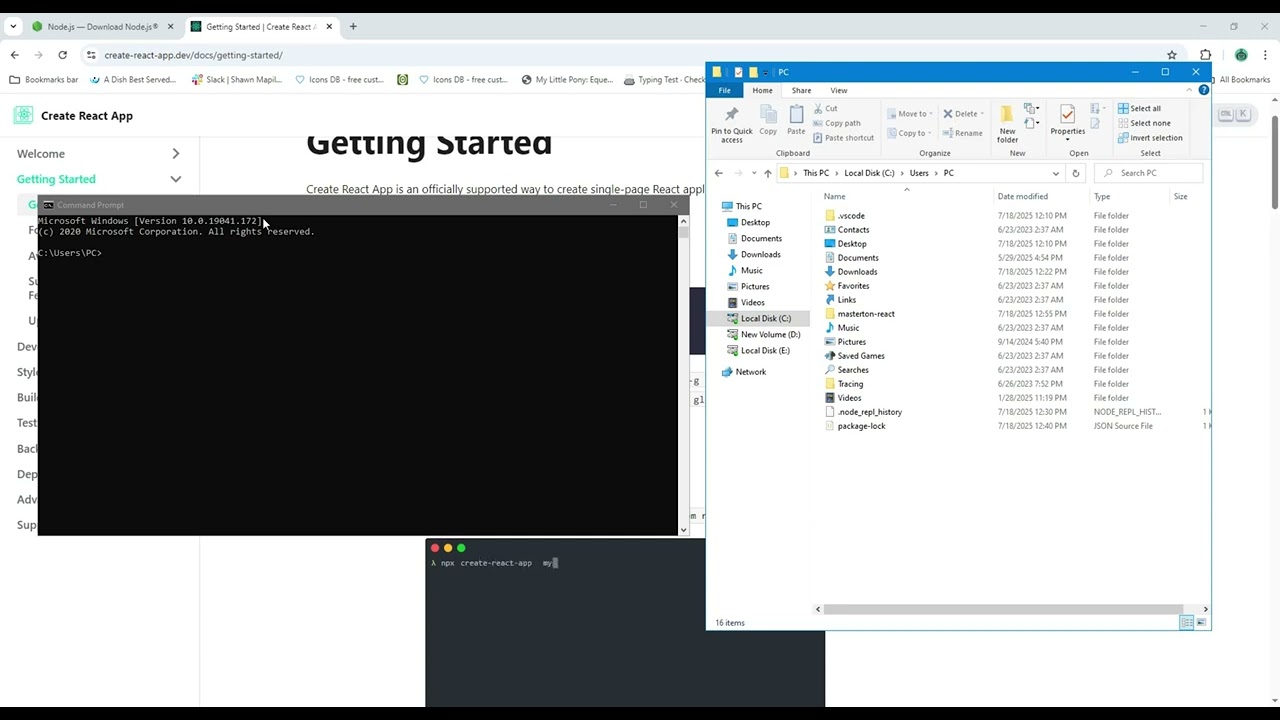Click Cut scissors in Explorer ribbon
1280x720 pixels.
click(x=825, y=109)
